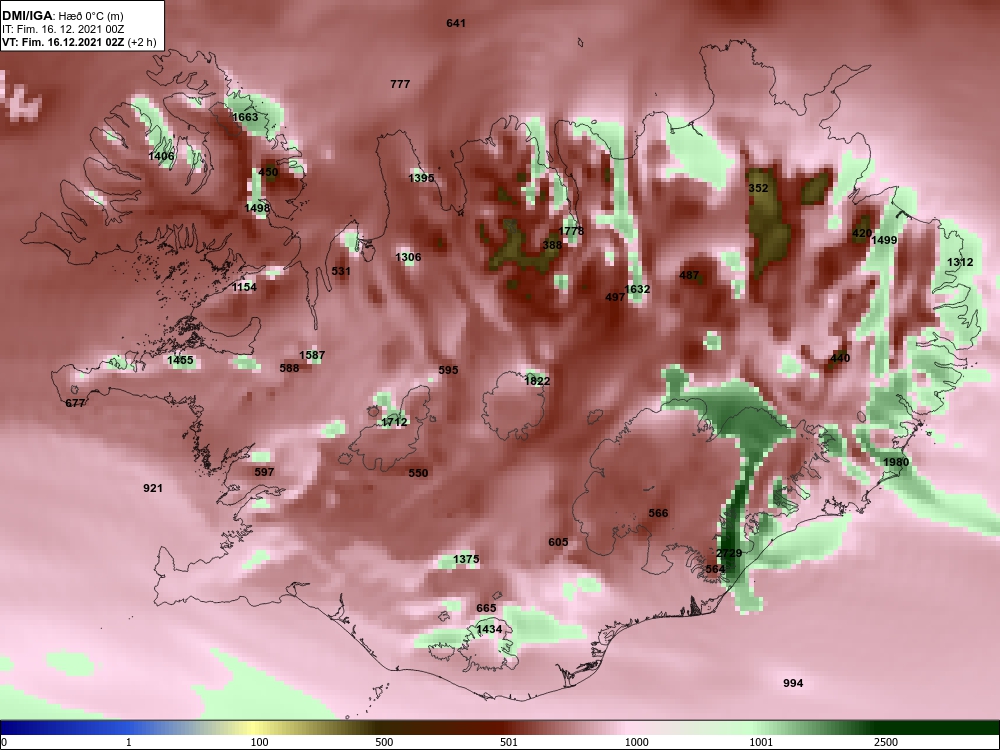Image resolution: width=1000 pixels, height=750 pixels.
Task: Select the 1000 tick on the color scale
Action: click(637, 742)
